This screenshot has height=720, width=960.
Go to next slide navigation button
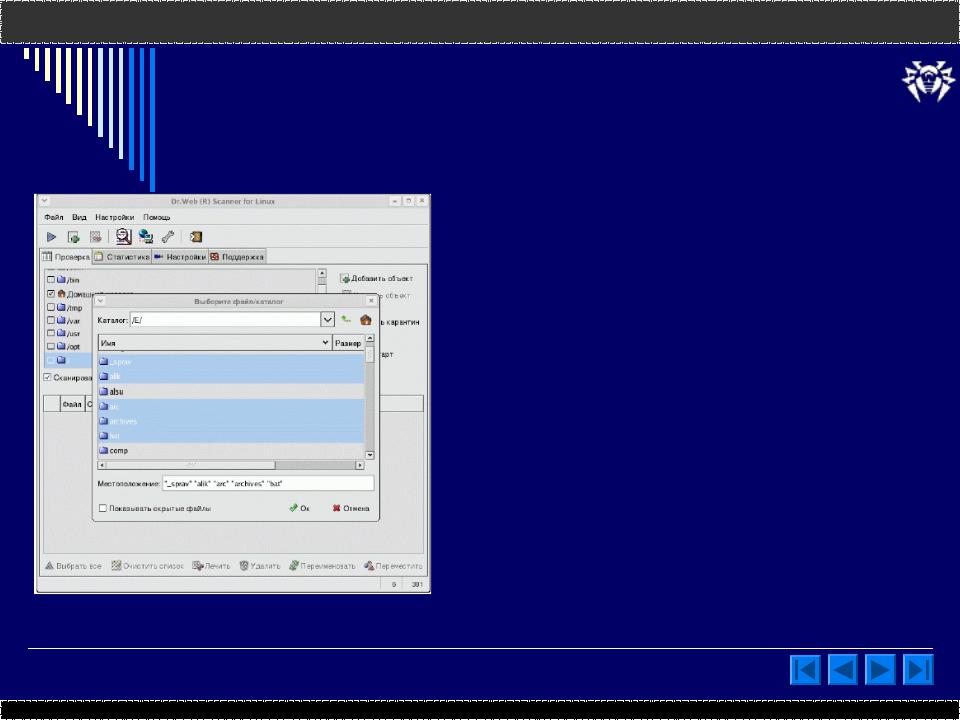click(880, 669)
